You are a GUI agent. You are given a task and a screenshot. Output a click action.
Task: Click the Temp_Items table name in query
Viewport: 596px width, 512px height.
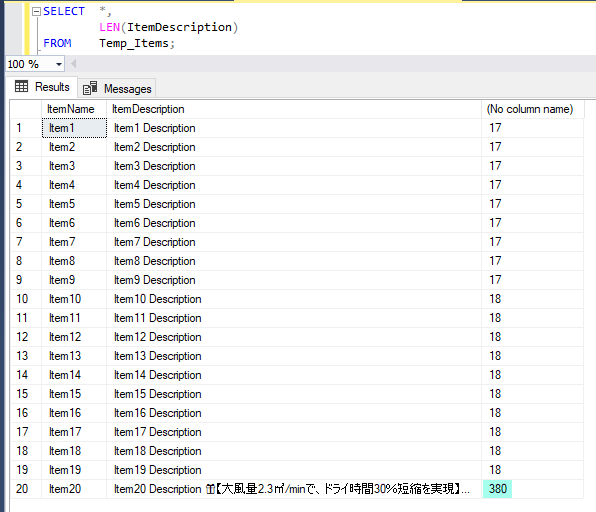coord(134,43)
